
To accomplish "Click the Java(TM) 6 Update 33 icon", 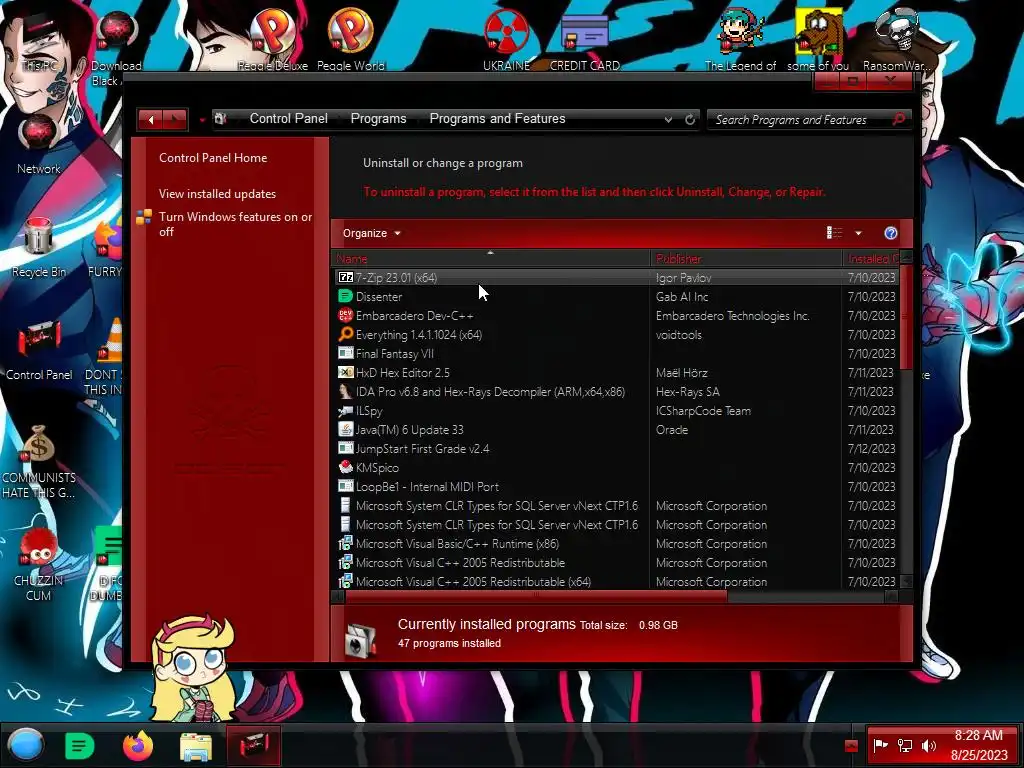I will [345, 430].
